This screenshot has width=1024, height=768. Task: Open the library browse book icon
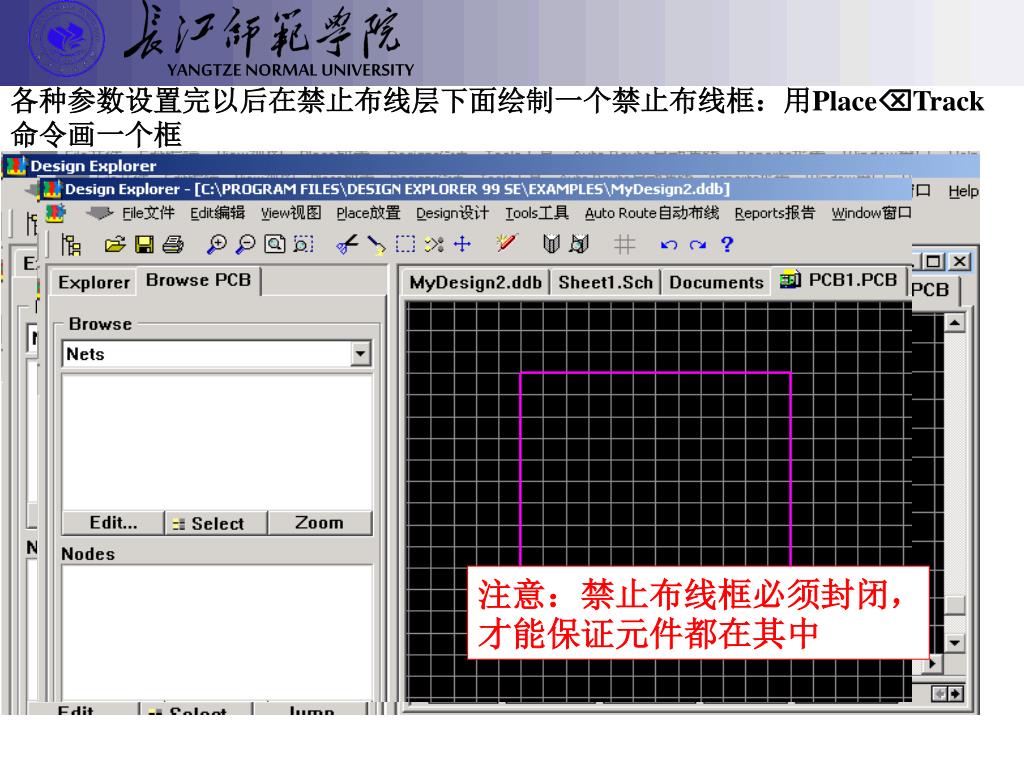point(551,244)
